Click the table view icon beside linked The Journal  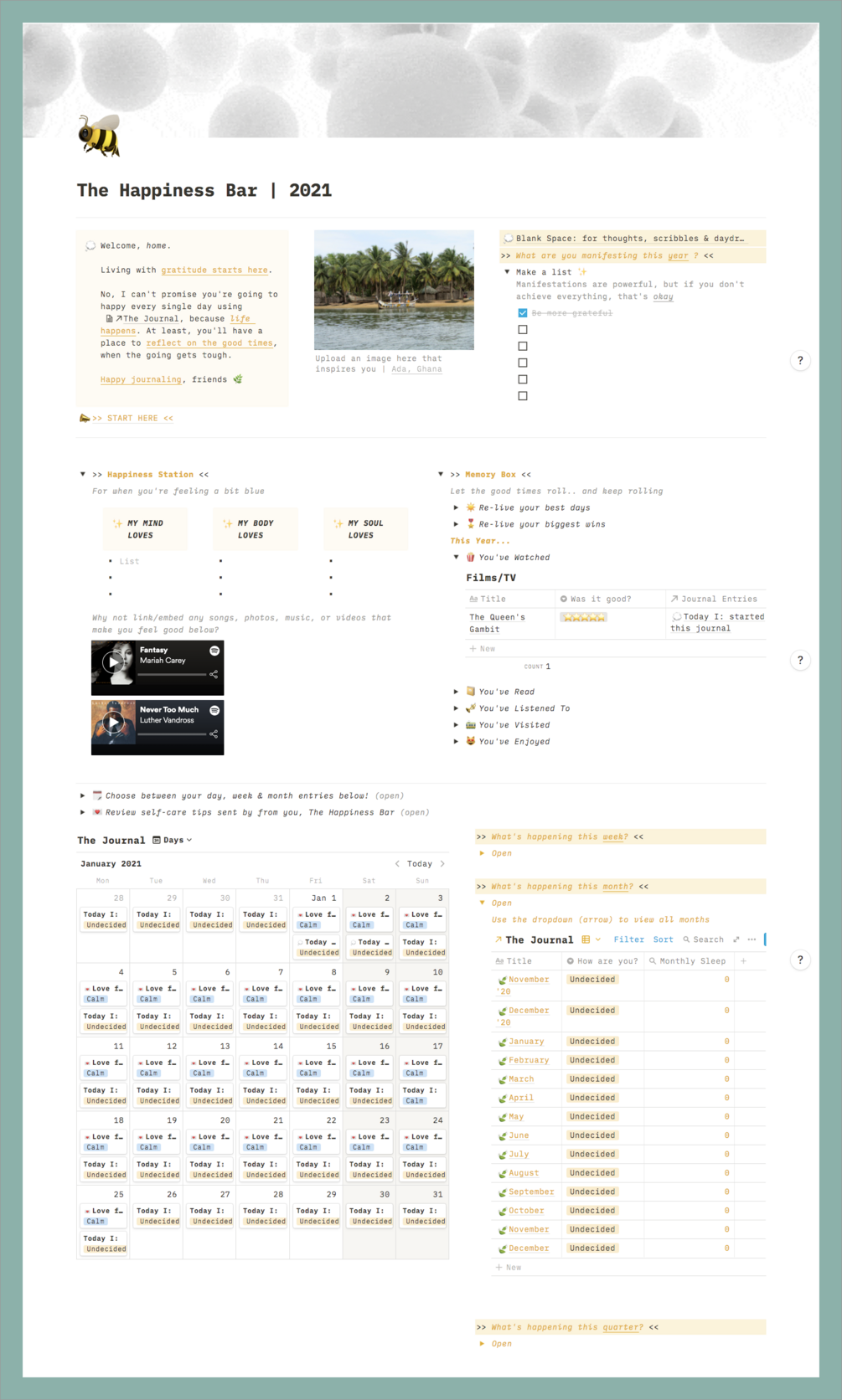[586, 939]
